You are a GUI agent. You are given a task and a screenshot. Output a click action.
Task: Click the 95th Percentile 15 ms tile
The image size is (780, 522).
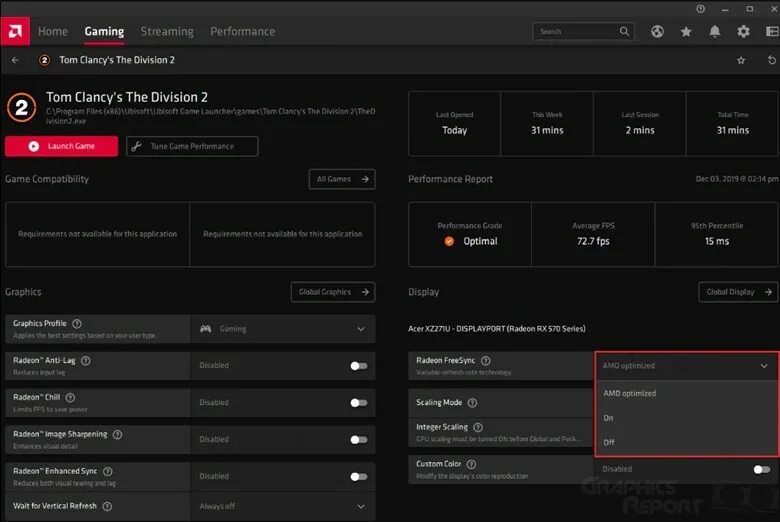[717, 234]
